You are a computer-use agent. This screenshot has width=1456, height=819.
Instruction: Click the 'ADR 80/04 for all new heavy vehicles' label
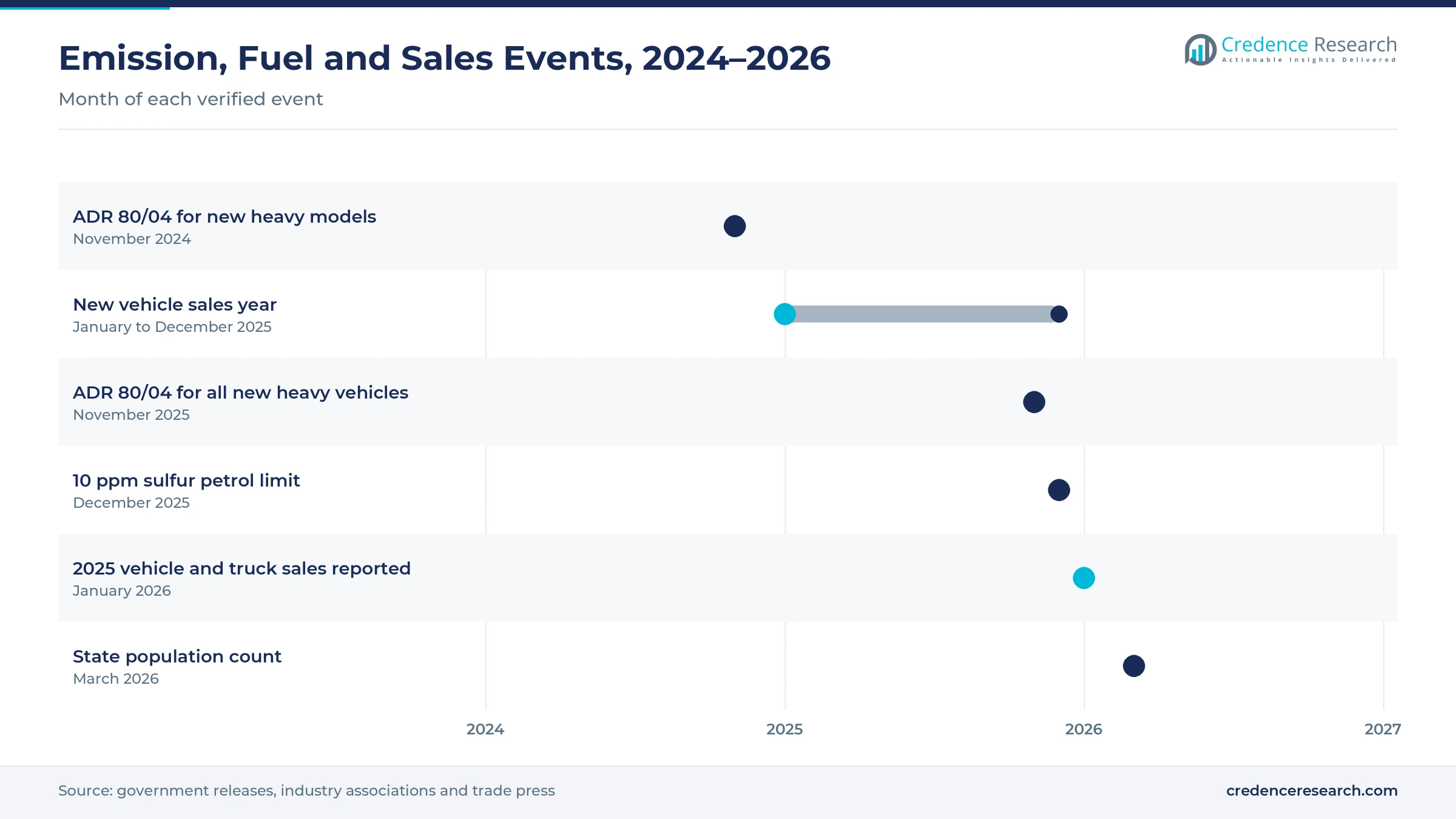point(240,393)
